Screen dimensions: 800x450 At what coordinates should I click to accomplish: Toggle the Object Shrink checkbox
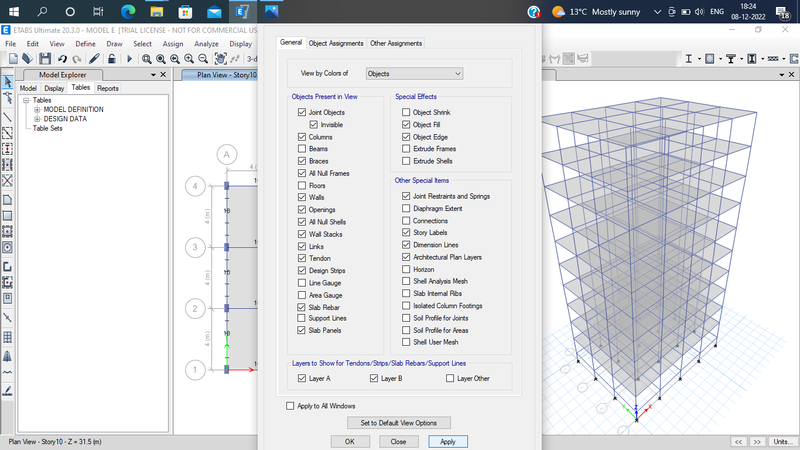(406, 112)
